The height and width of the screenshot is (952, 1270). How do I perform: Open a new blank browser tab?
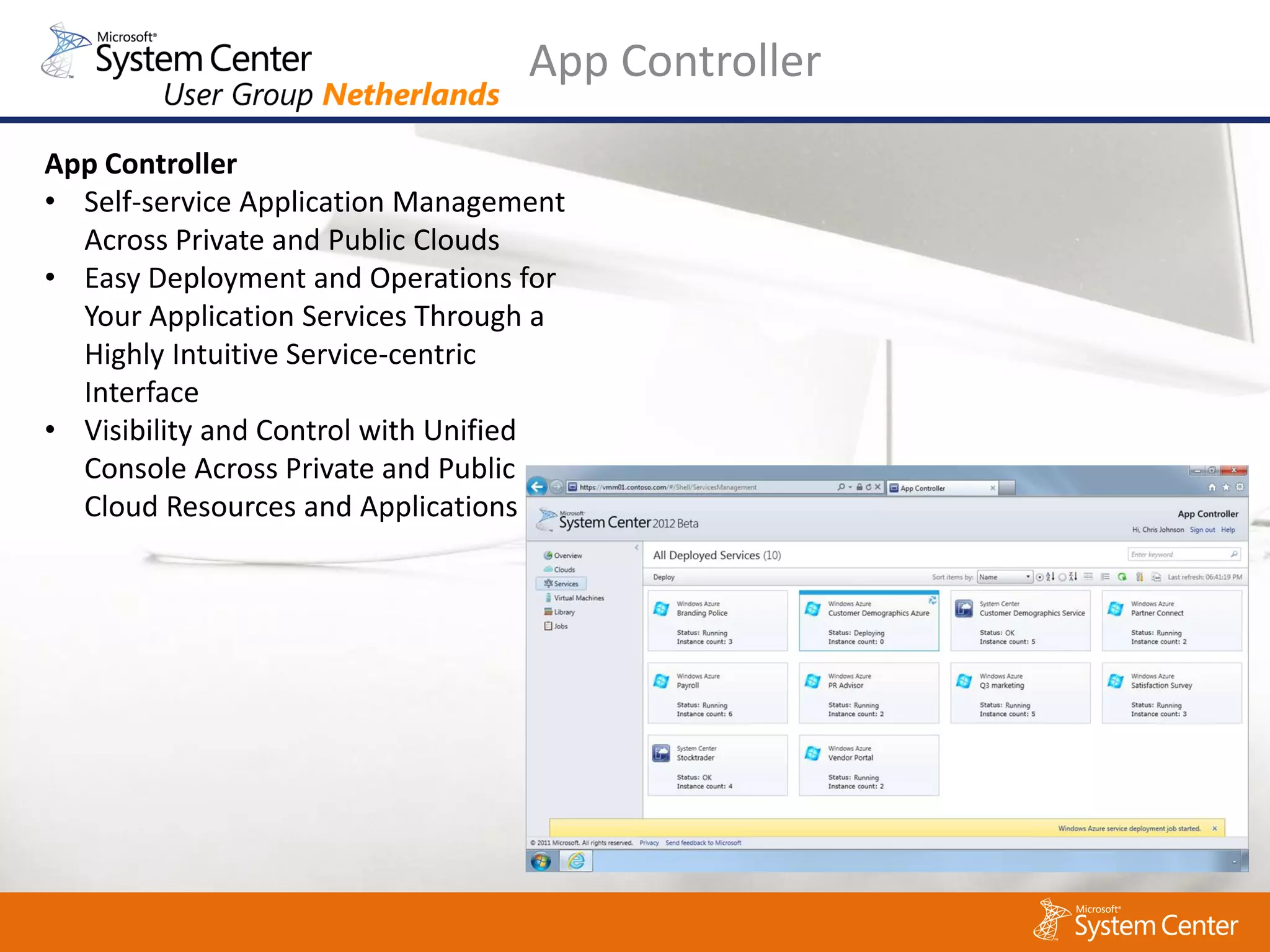[x=1008, y=488]
